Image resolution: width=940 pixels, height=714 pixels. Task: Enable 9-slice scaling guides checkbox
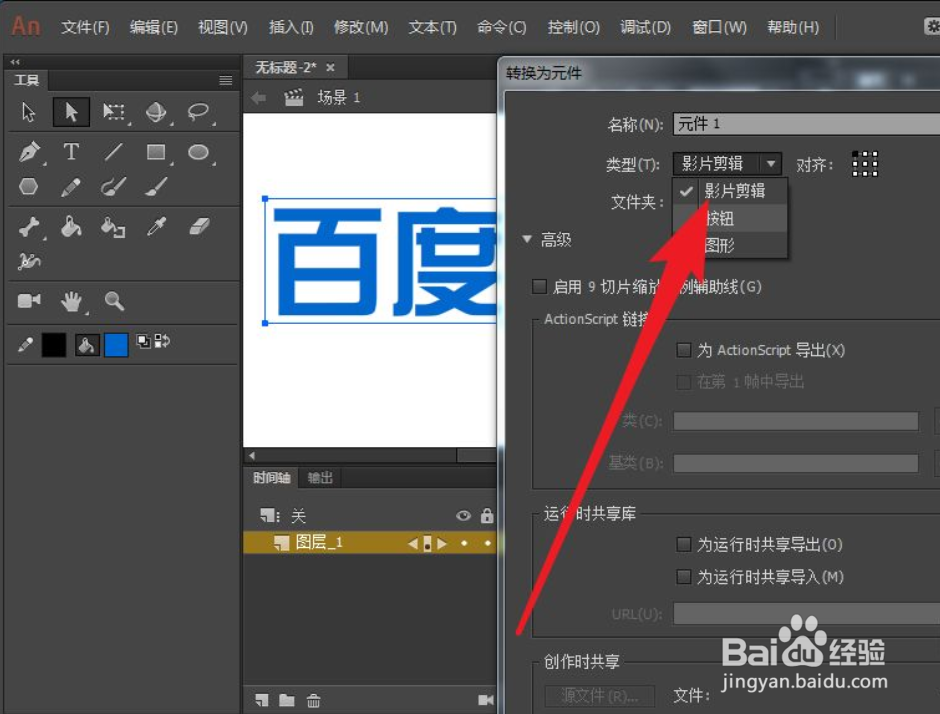(540, 287)
